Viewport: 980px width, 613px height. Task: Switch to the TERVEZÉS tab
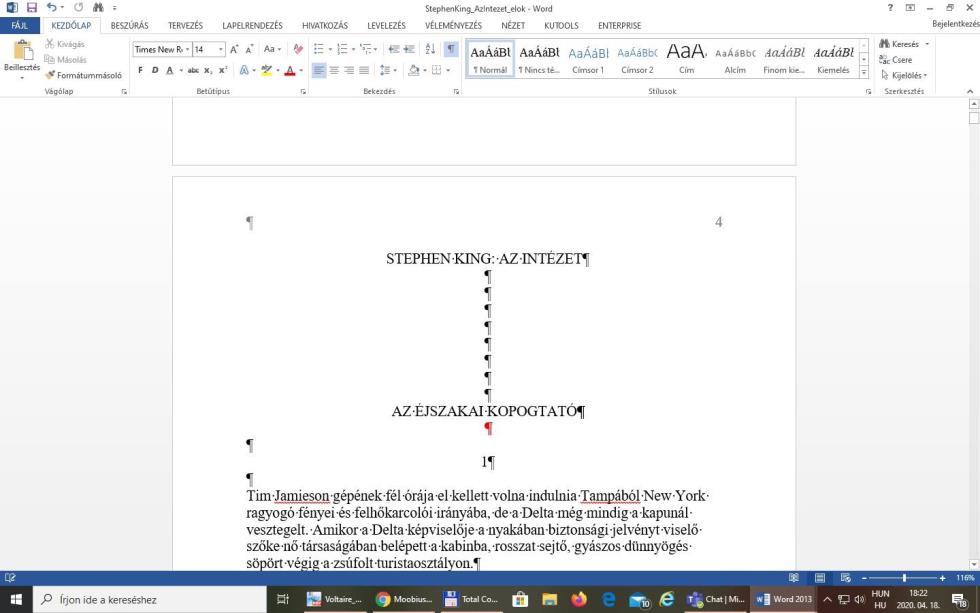click(x=185, y=26)
